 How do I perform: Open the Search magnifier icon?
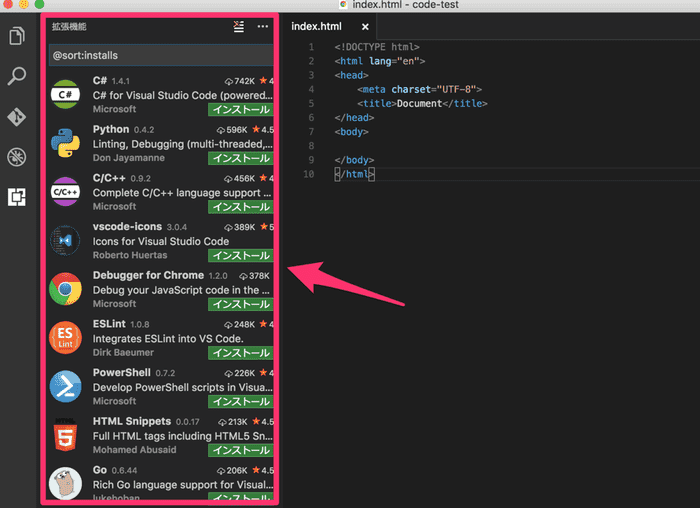click(x=16, y=76)
